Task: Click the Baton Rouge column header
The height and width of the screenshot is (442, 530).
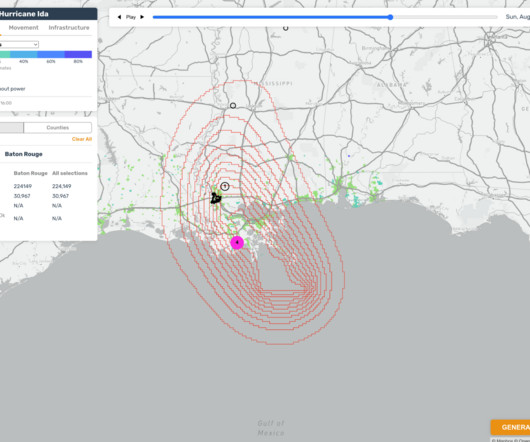Action: 30,173
